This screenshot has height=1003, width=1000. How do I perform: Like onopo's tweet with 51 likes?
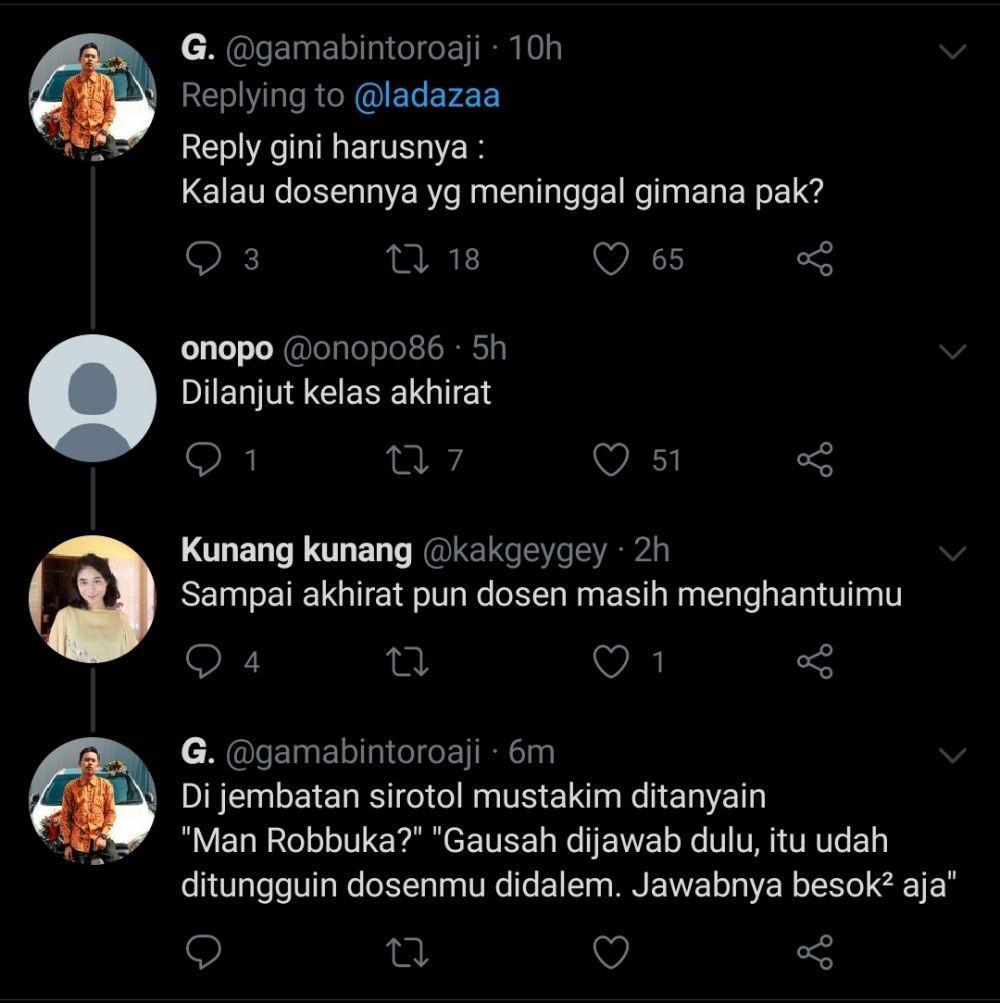[611, 460]
